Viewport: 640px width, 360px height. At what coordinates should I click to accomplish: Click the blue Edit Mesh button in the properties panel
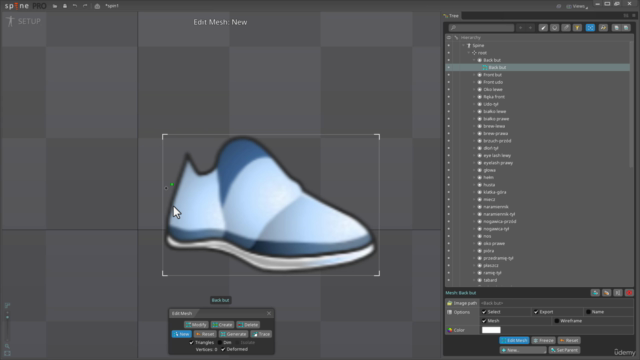coord(514,340)
